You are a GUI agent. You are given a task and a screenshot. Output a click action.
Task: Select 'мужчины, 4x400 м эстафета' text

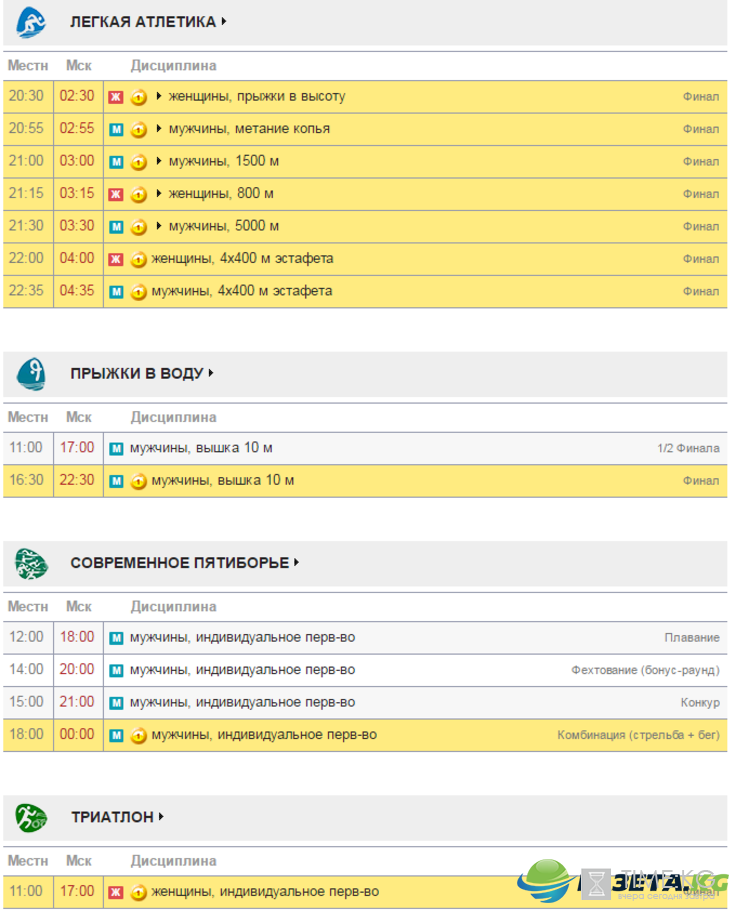pyautogui.click(x=241, y=291)
